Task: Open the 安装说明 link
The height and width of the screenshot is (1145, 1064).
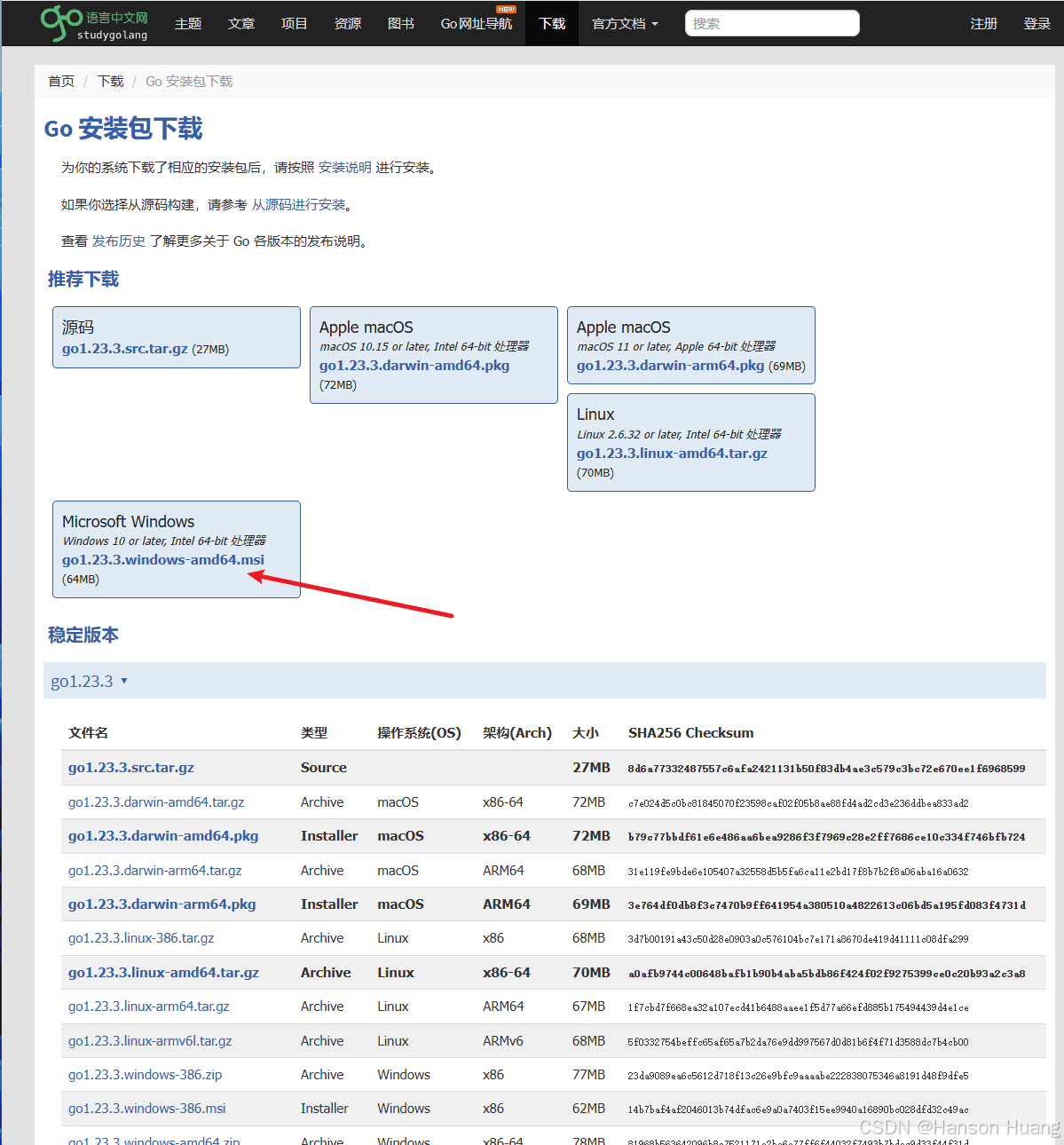Action: pyautogui.click(x=345, y=168)
